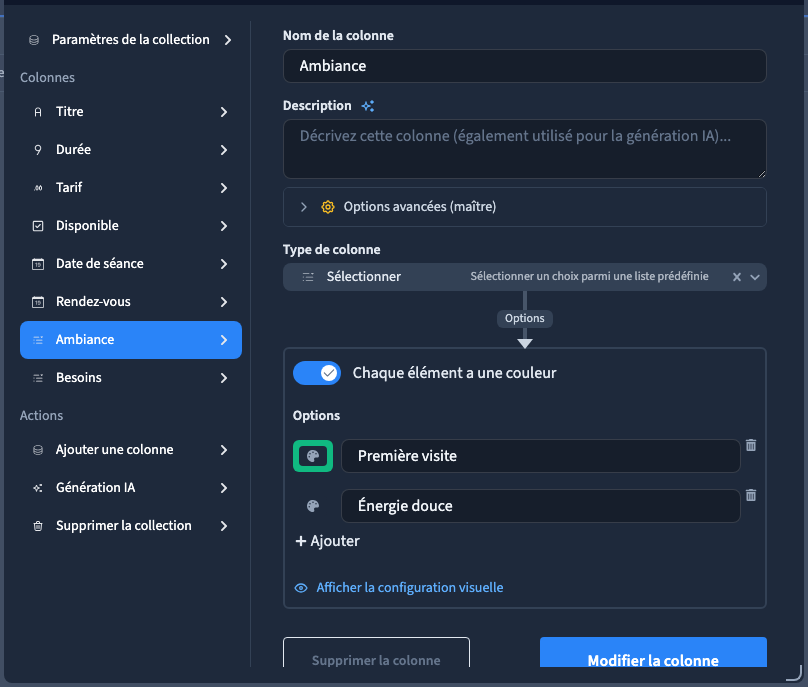The width and height of the screenshot is (808, 687).
Task: Open the Ajouter une colonne action
Action: 131,450
